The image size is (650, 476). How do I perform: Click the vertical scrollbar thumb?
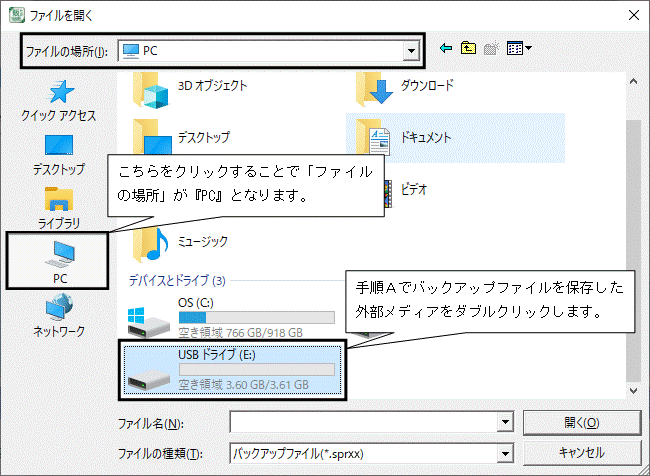(633, 251)
